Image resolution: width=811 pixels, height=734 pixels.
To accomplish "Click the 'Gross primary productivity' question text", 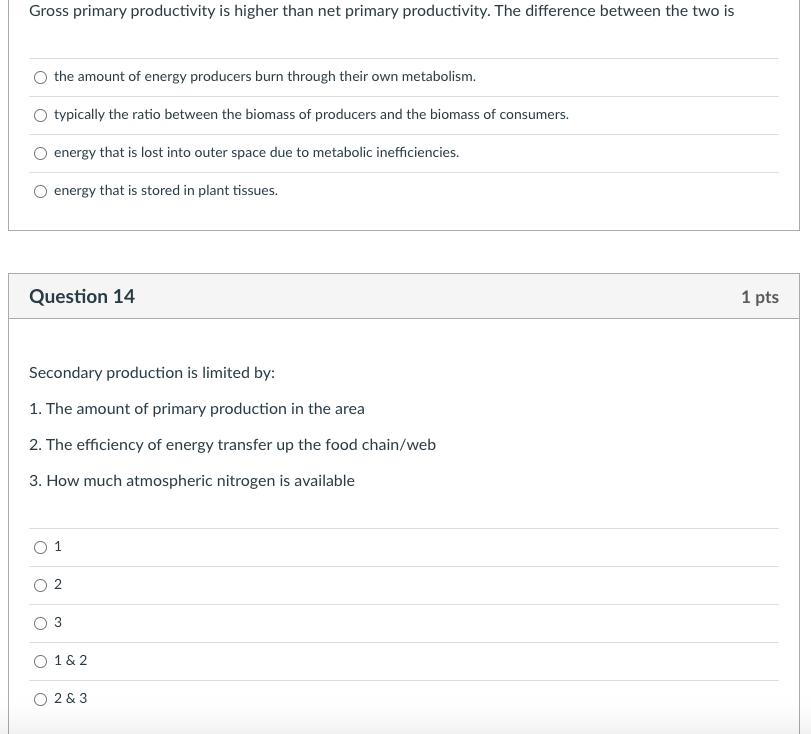I will pyautogui.click(x=381, y=11).
